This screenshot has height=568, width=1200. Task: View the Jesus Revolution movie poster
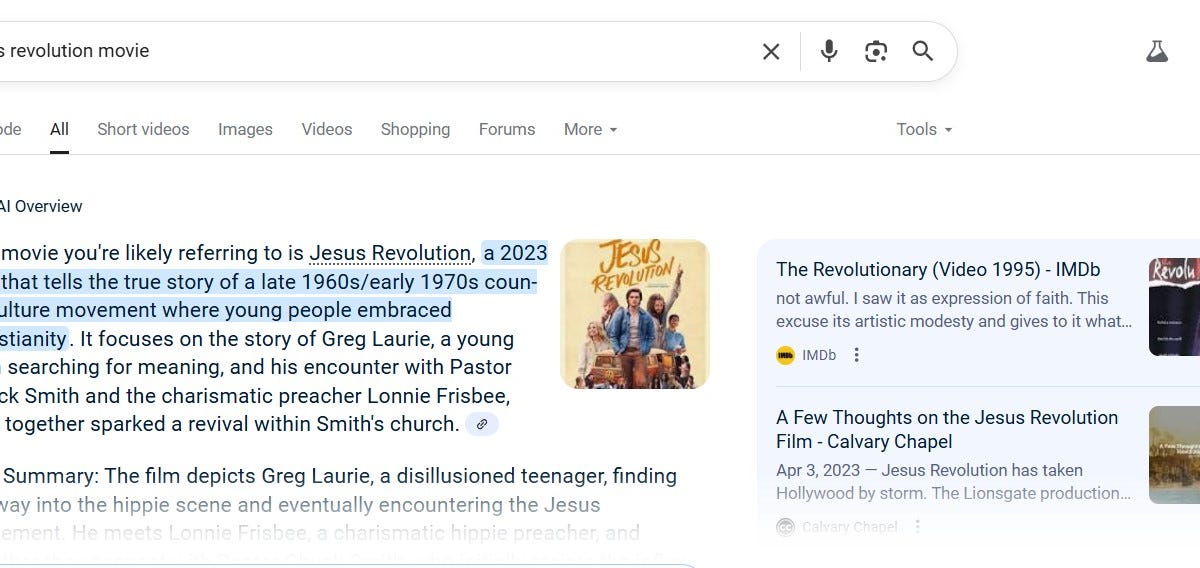[x=635, y=314]
